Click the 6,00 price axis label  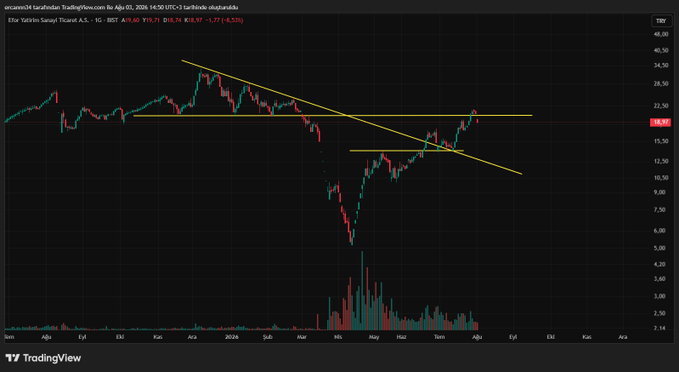[x=661, y=230]
